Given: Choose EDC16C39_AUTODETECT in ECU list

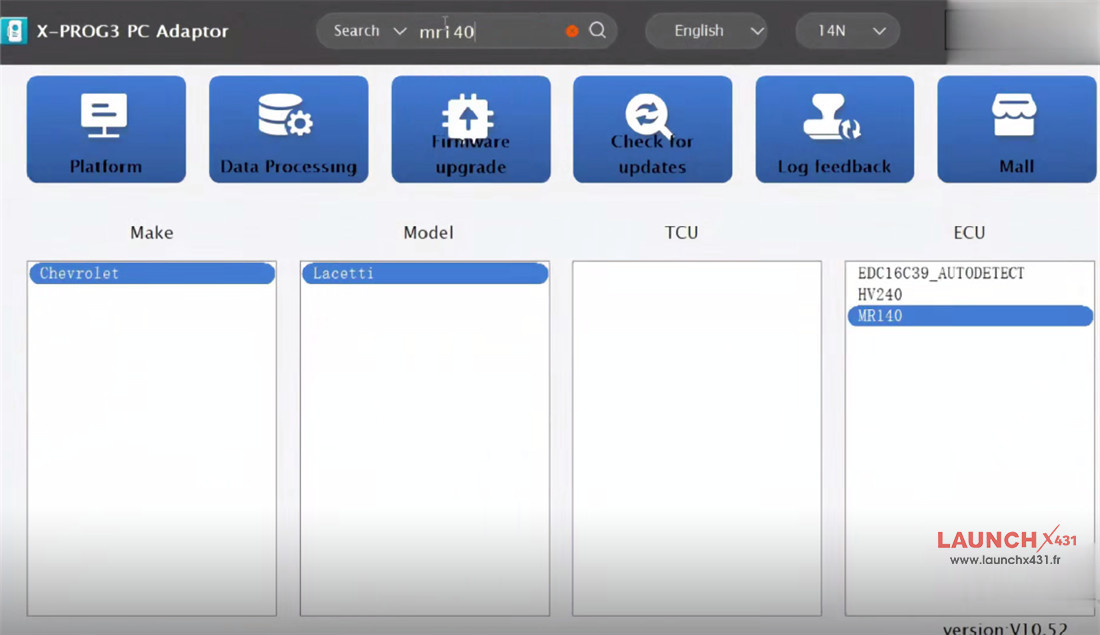Looking at the screenshot, I should [940, 273].
